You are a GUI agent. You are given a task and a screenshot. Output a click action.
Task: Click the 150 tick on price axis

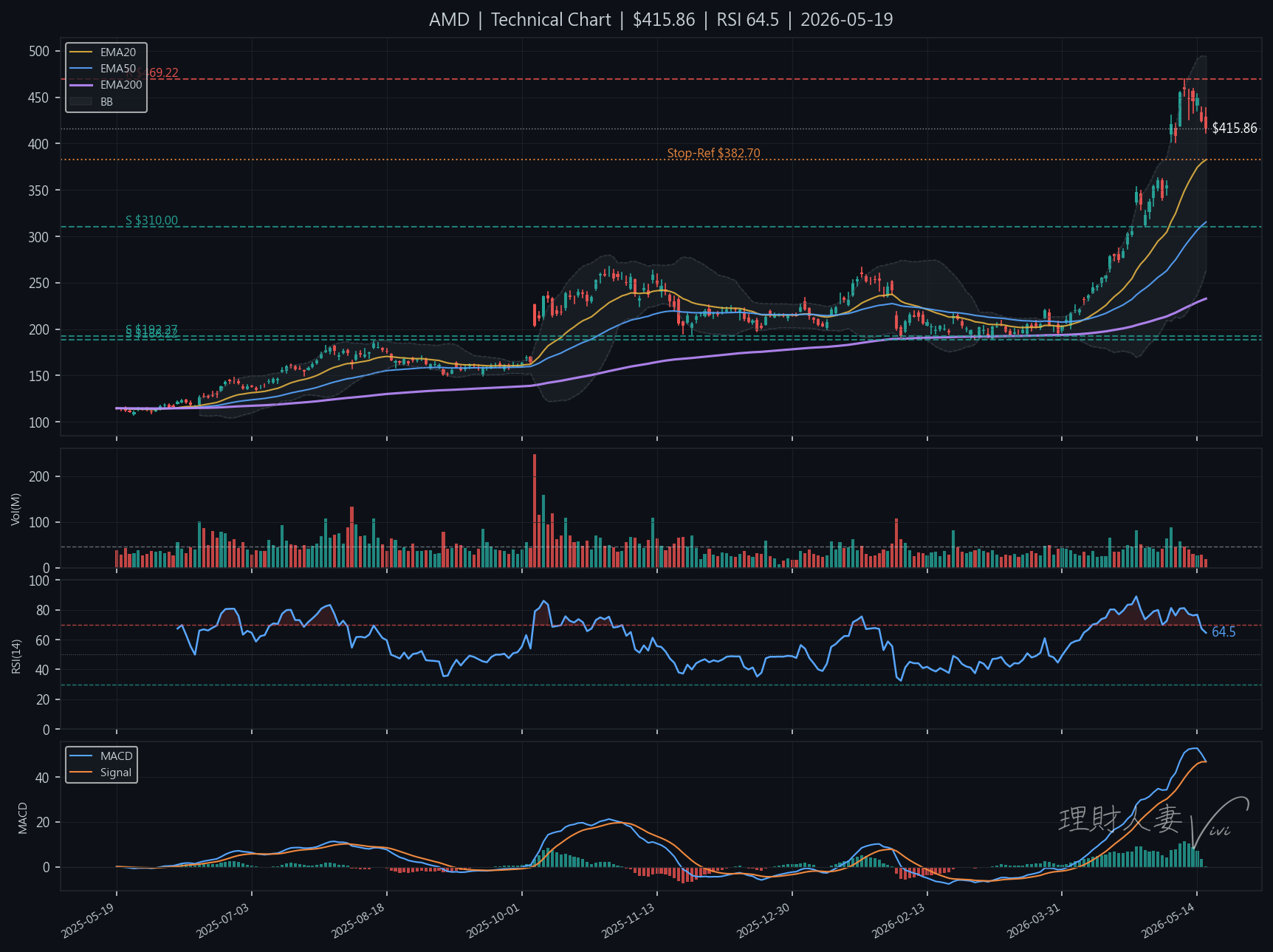(39, 377)
